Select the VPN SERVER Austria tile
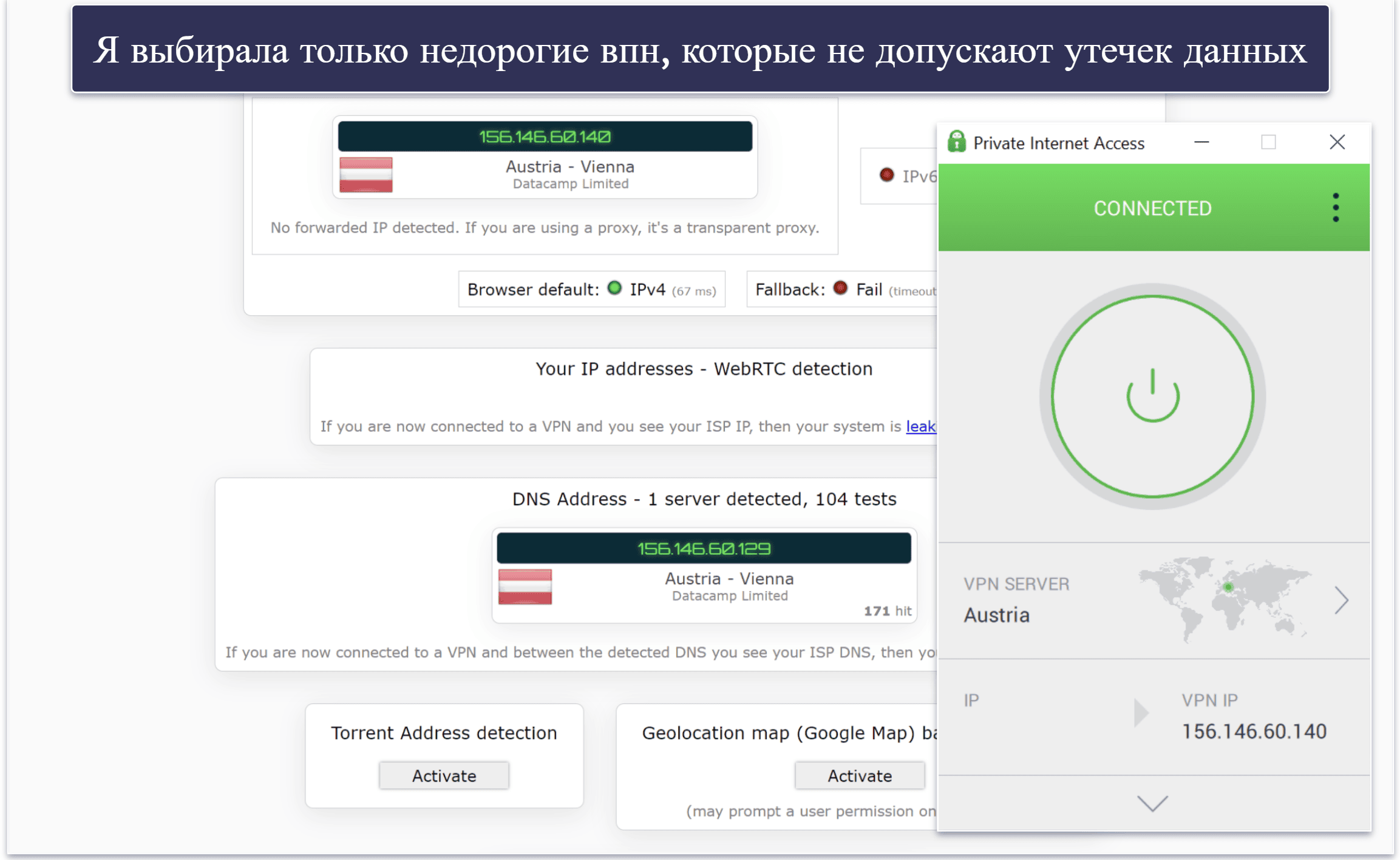1400x860 pixels. pyautogui.click(x=1154, y=601)
